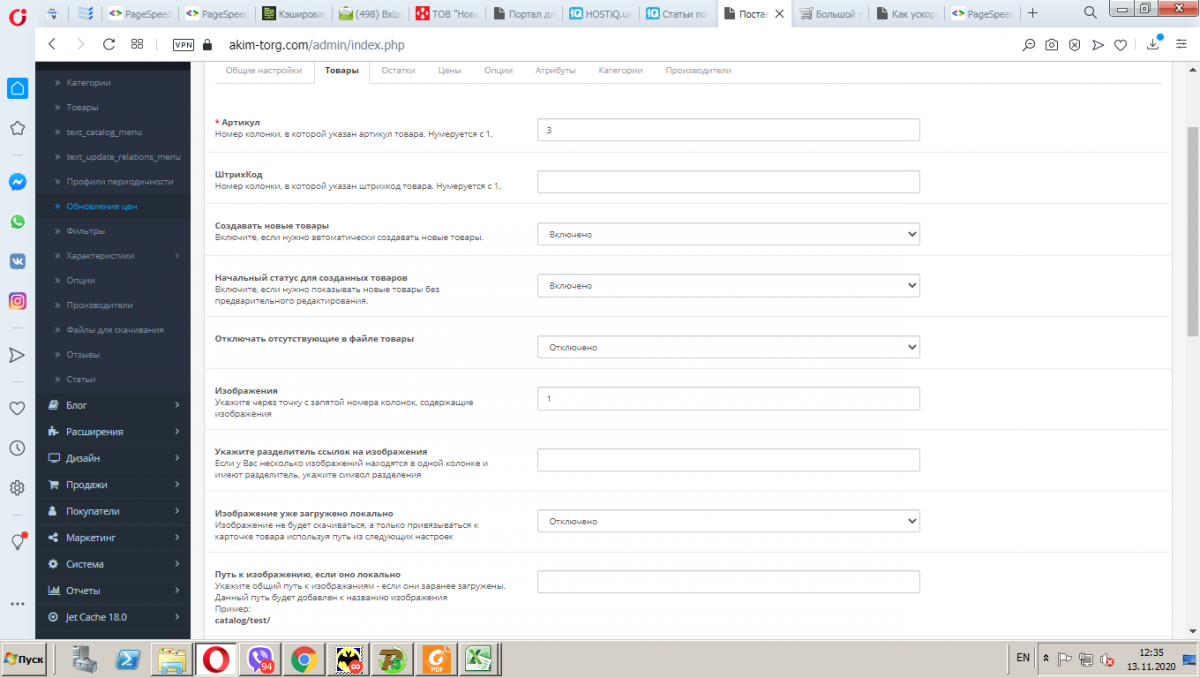The width and height of the screenshot is (1200, 678).
Task: Open speed dial grid icon
Action: [137, 44]
